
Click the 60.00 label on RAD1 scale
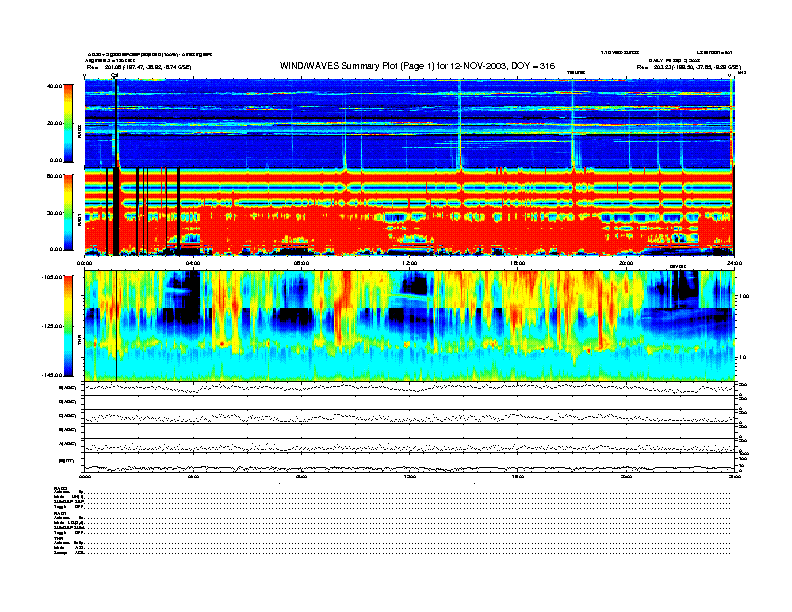[x=54, y=176]
